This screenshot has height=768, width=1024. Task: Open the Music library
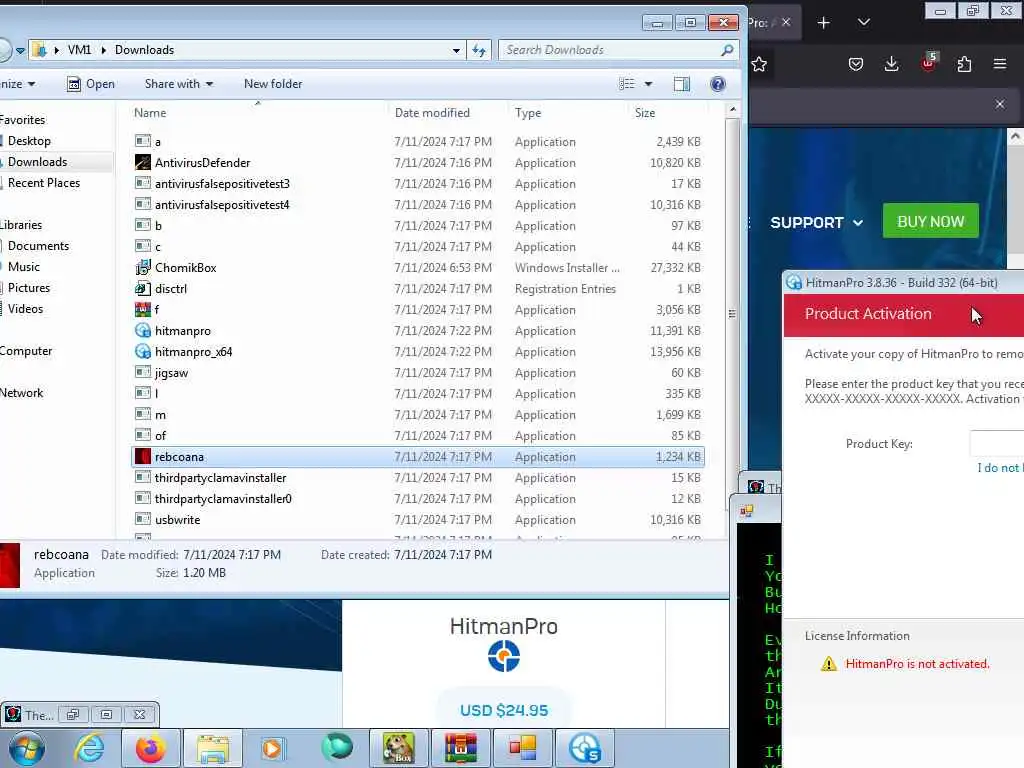24,266
